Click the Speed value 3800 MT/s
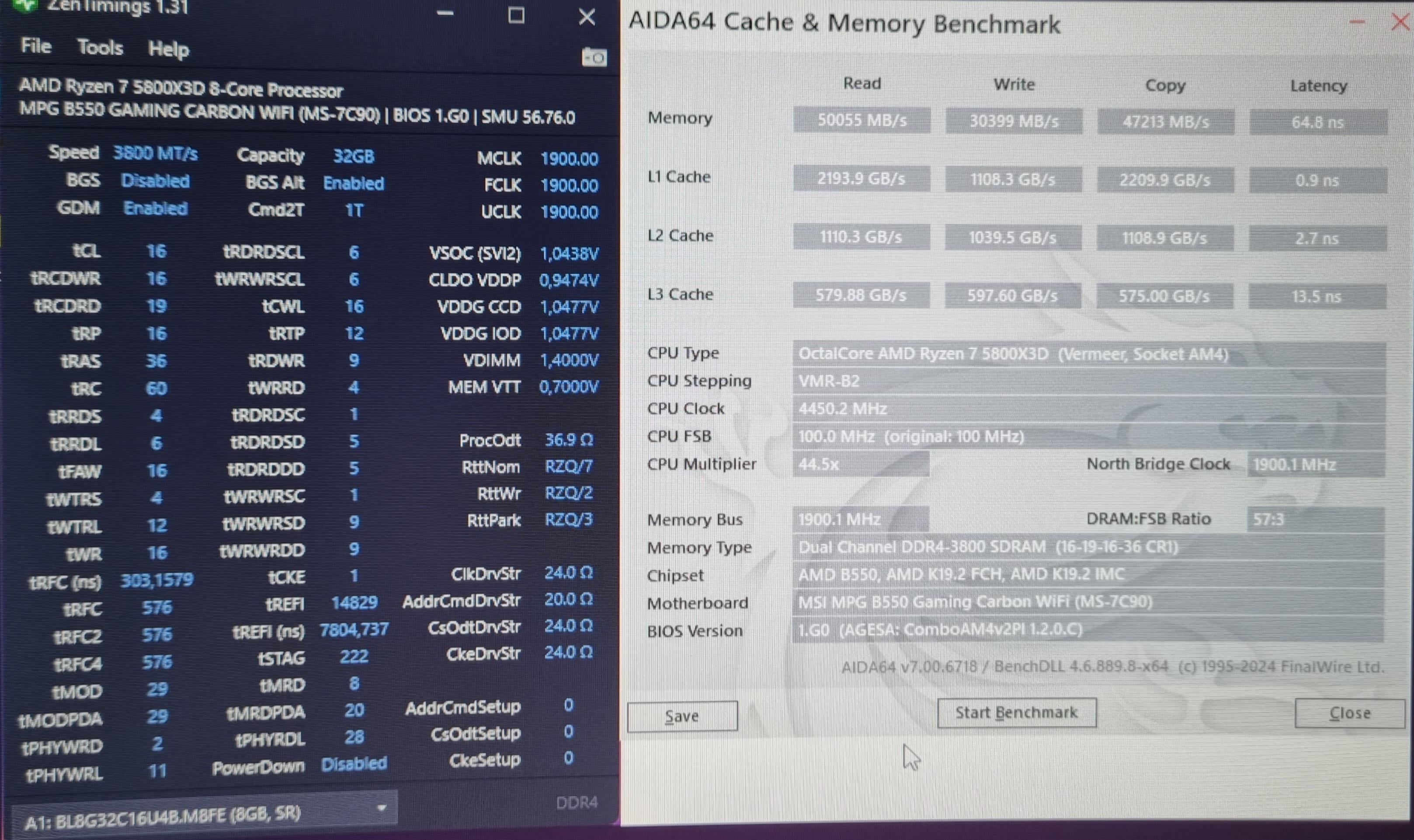This screenshot has height=840, width=1414. pyautogui.click(x=155, y=153)
